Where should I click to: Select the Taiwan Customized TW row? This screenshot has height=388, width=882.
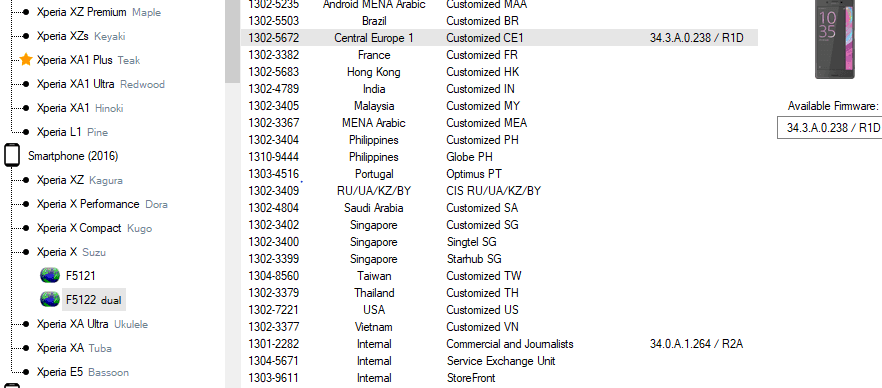click(499, 276)
